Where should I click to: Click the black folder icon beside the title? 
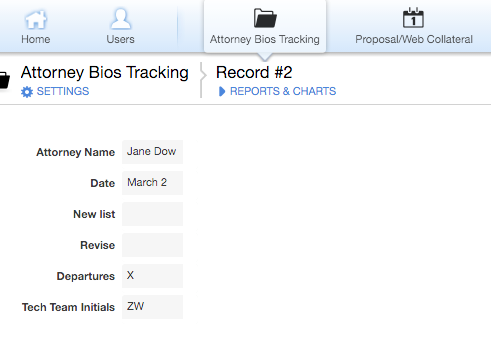pos(4,80)
